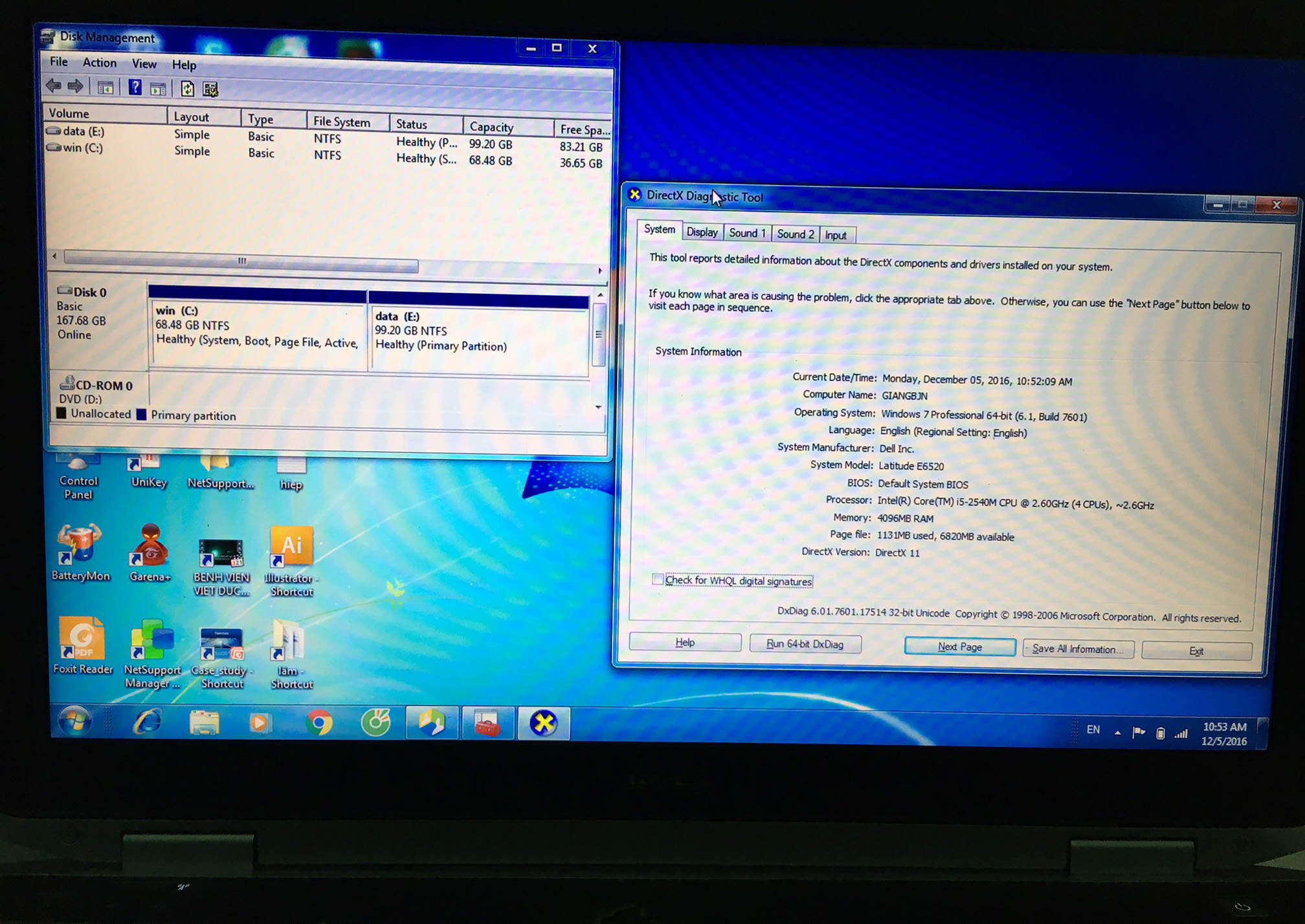
Task: Enable Check for WHQL digital signatures
Action: point(658,580)
